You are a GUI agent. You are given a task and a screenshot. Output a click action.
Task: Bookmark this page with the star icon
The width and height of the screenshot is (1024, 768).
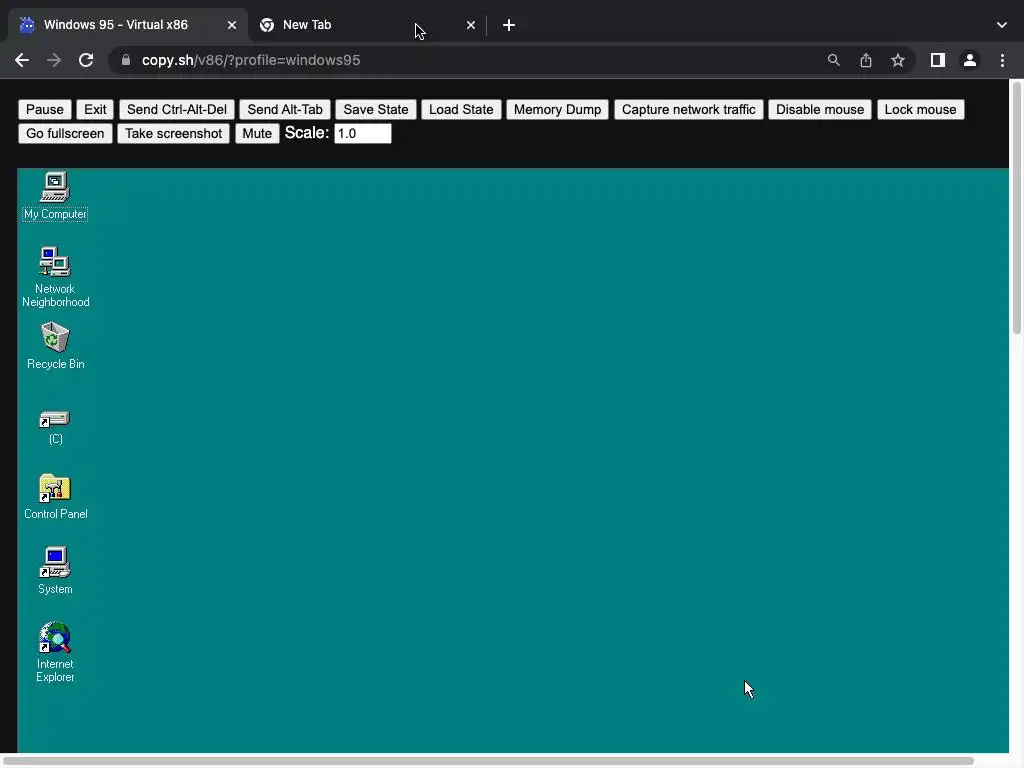click(x=898, y=60)
